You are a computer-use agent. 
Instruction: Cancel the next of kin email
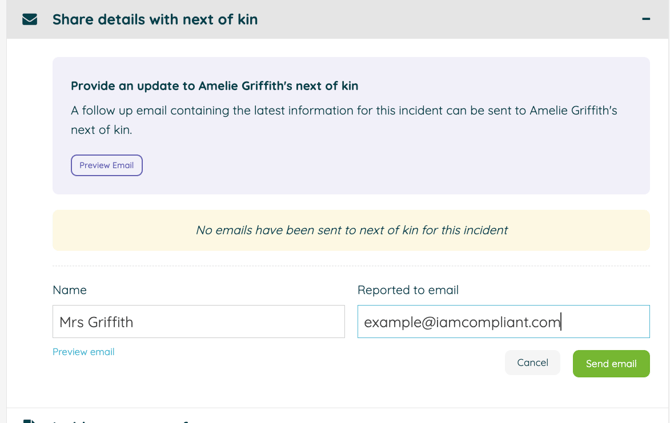coord(532,363)
